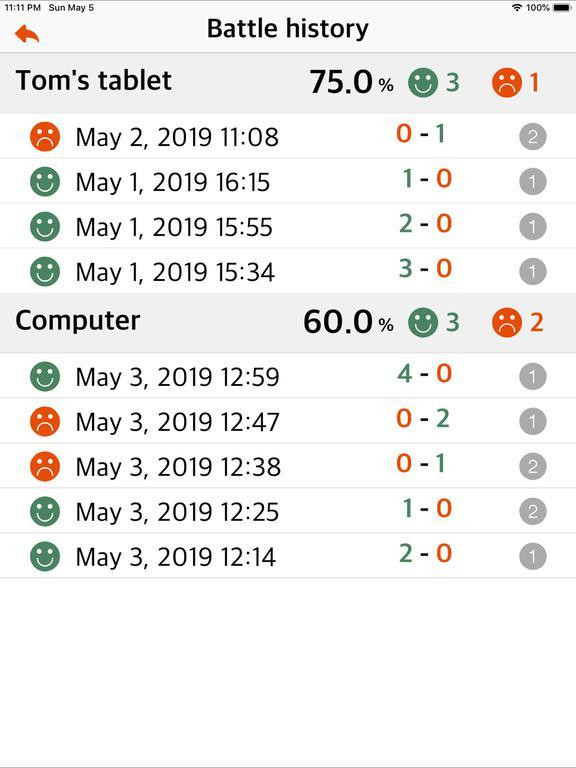This screenshot has width=576, height=768.
Task: Open the May 3, 2019 12:14 battle entry
Action: click(288, 556)
